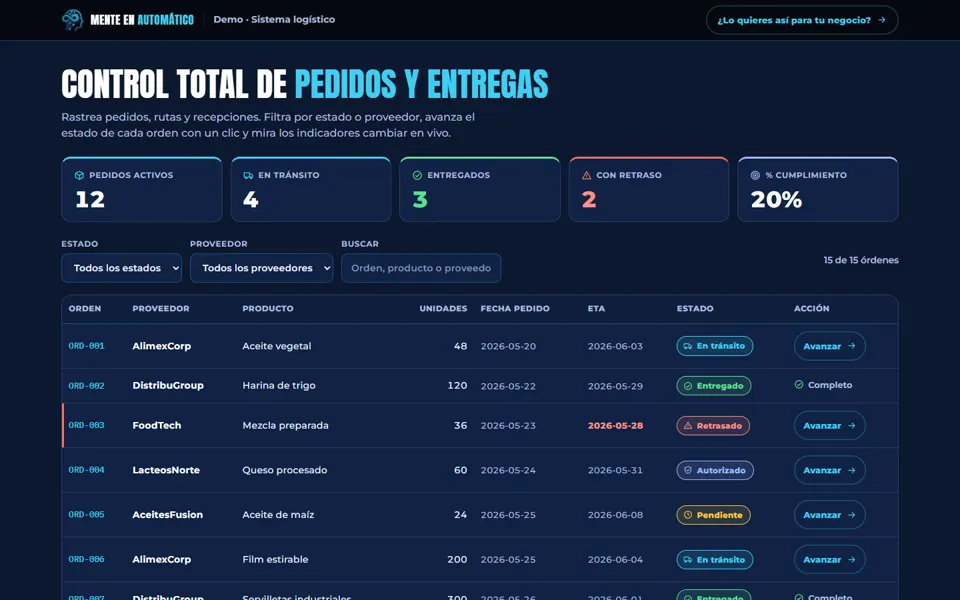Open the '¿Lo quieres así para tu negocio?' link

click(802, 20)
